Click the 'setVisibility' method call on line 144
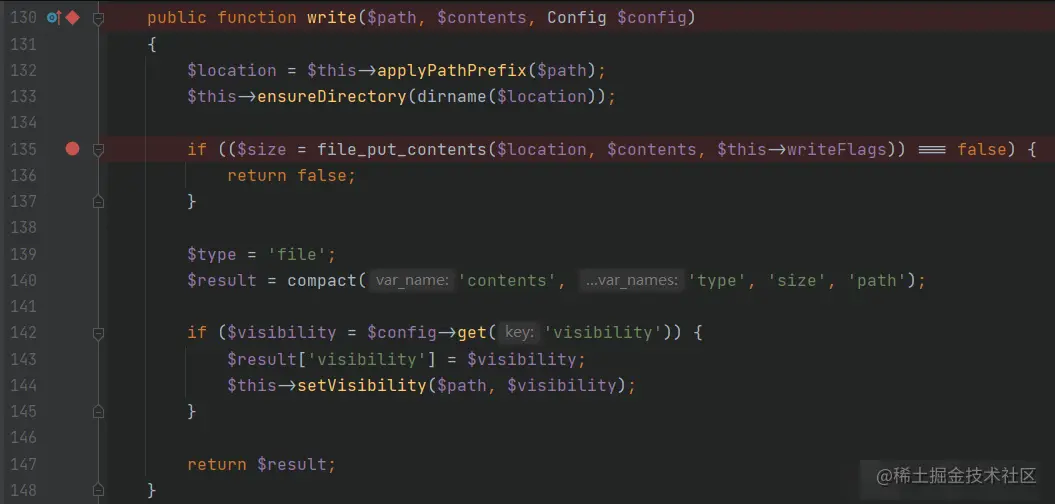The width and height of the screenshot is (1055, 504). [362, 386]
